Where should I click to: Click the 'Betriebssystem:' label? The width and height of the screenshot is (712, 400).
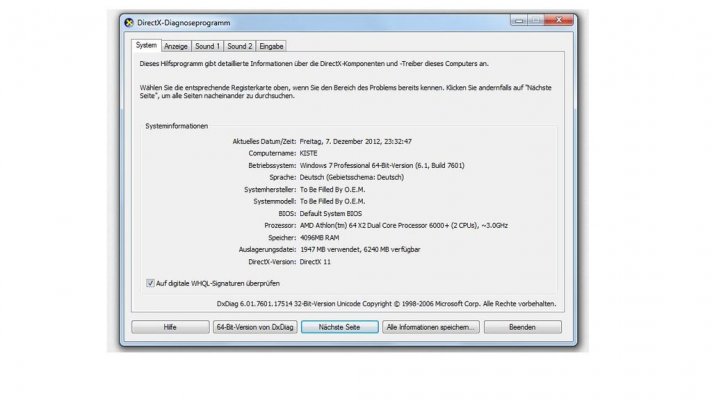coord(272,165)
